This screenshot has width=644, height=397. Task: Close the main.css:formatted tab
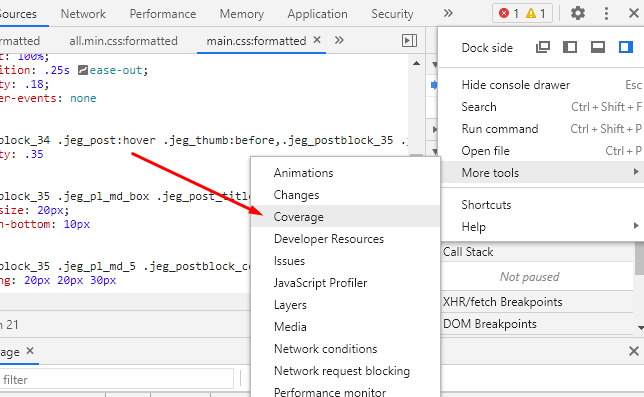point(317,40)
